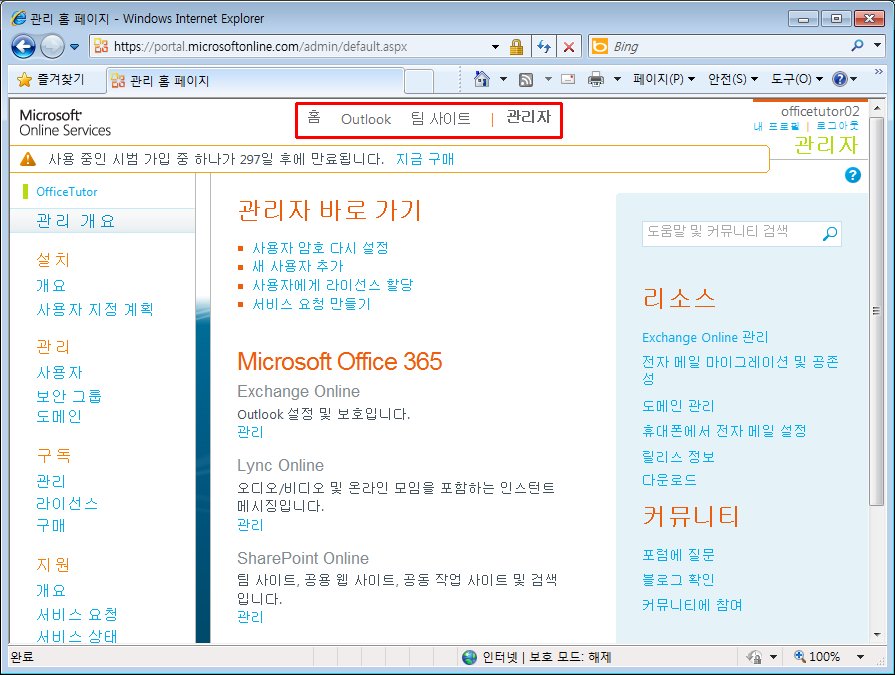Click 관리 under SharePoint Online
Screen dimensions: 895x675
click(x=250, y=617)
